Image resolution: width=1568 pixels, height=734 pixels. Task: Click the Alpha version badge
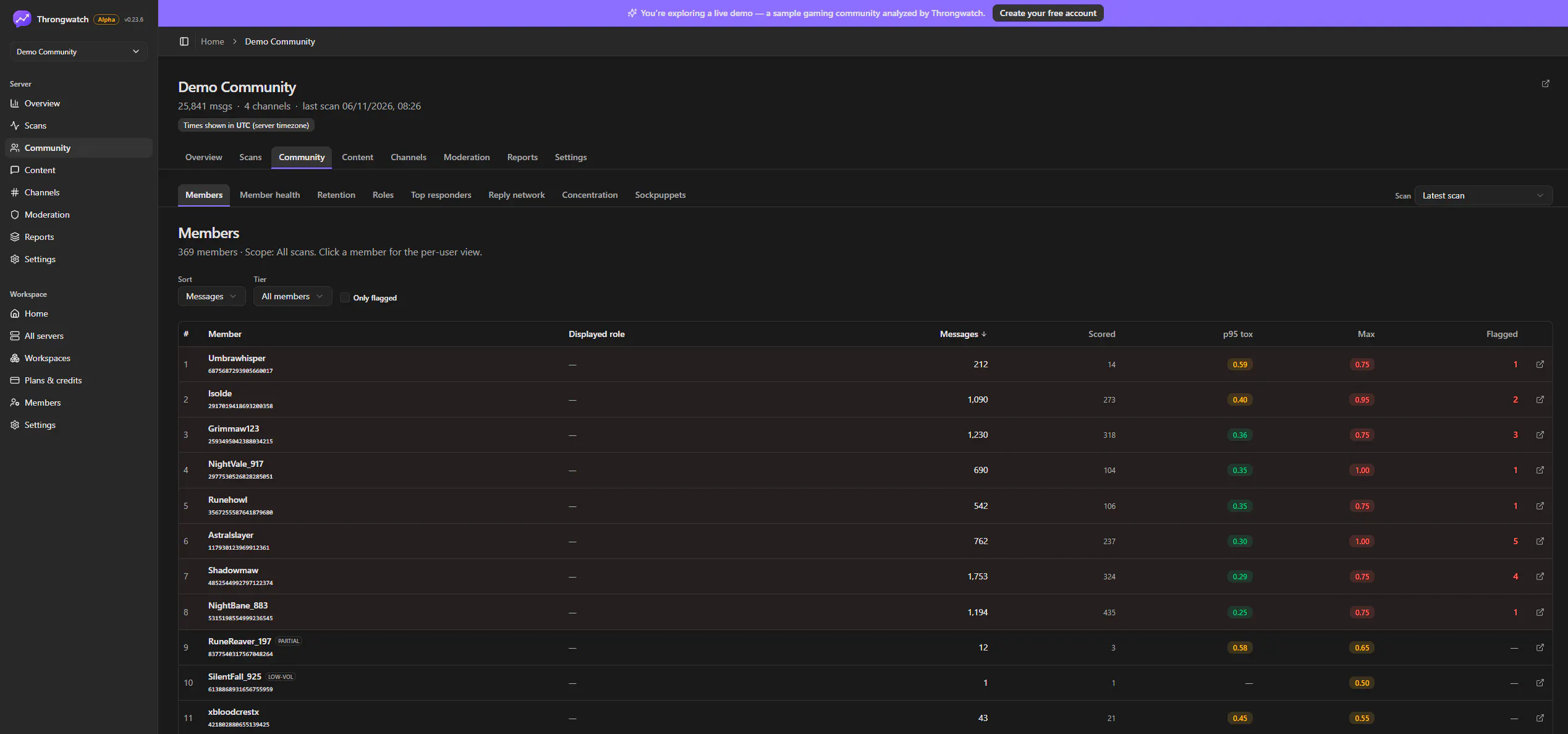tap(106, 19)
